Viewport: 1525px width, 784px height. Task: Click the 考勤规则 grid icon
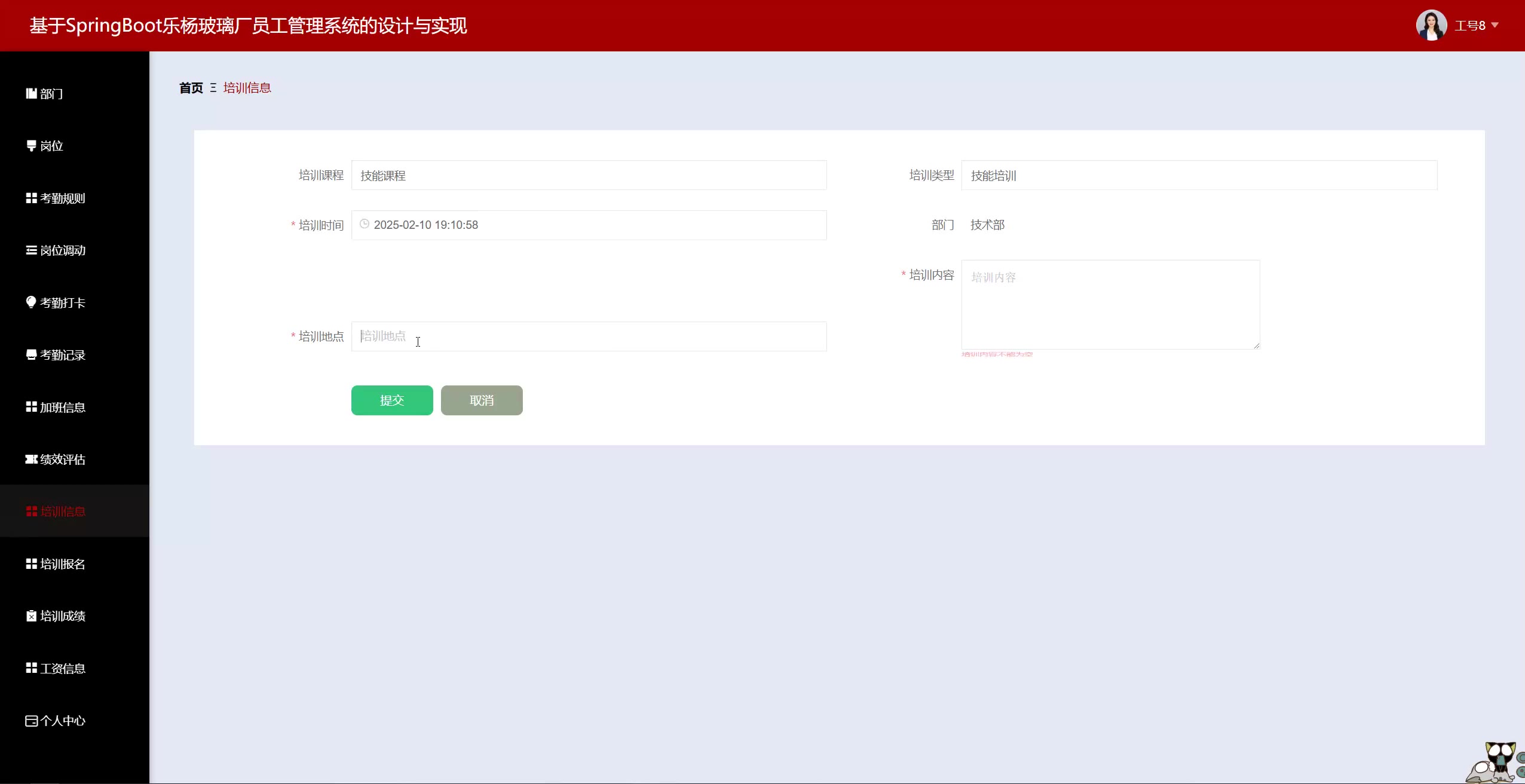[x=31, y=198]
